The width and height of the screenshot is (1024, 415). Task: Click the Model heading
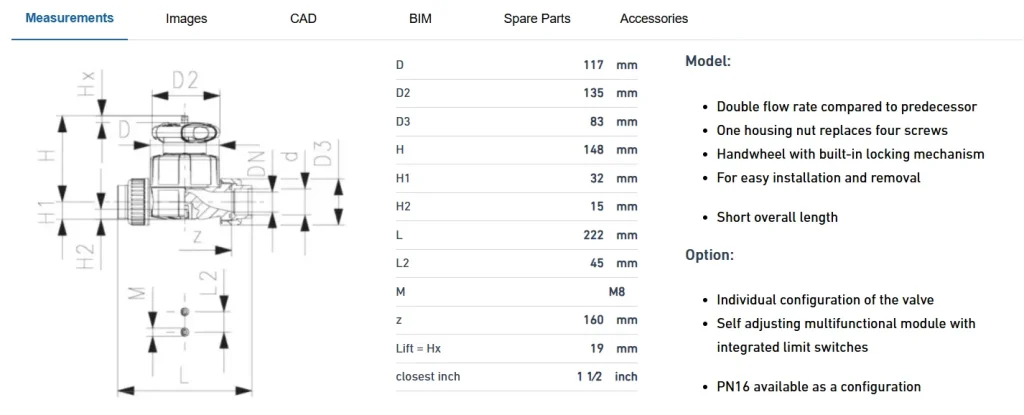click(708, 61)
